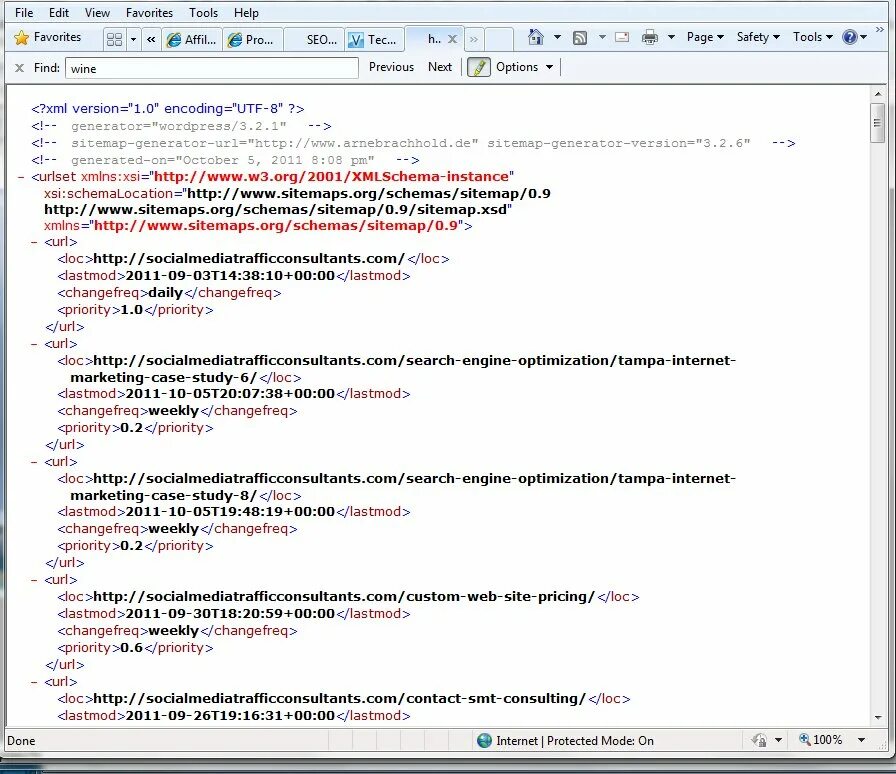Click the Favorites star button

[47, 38]
